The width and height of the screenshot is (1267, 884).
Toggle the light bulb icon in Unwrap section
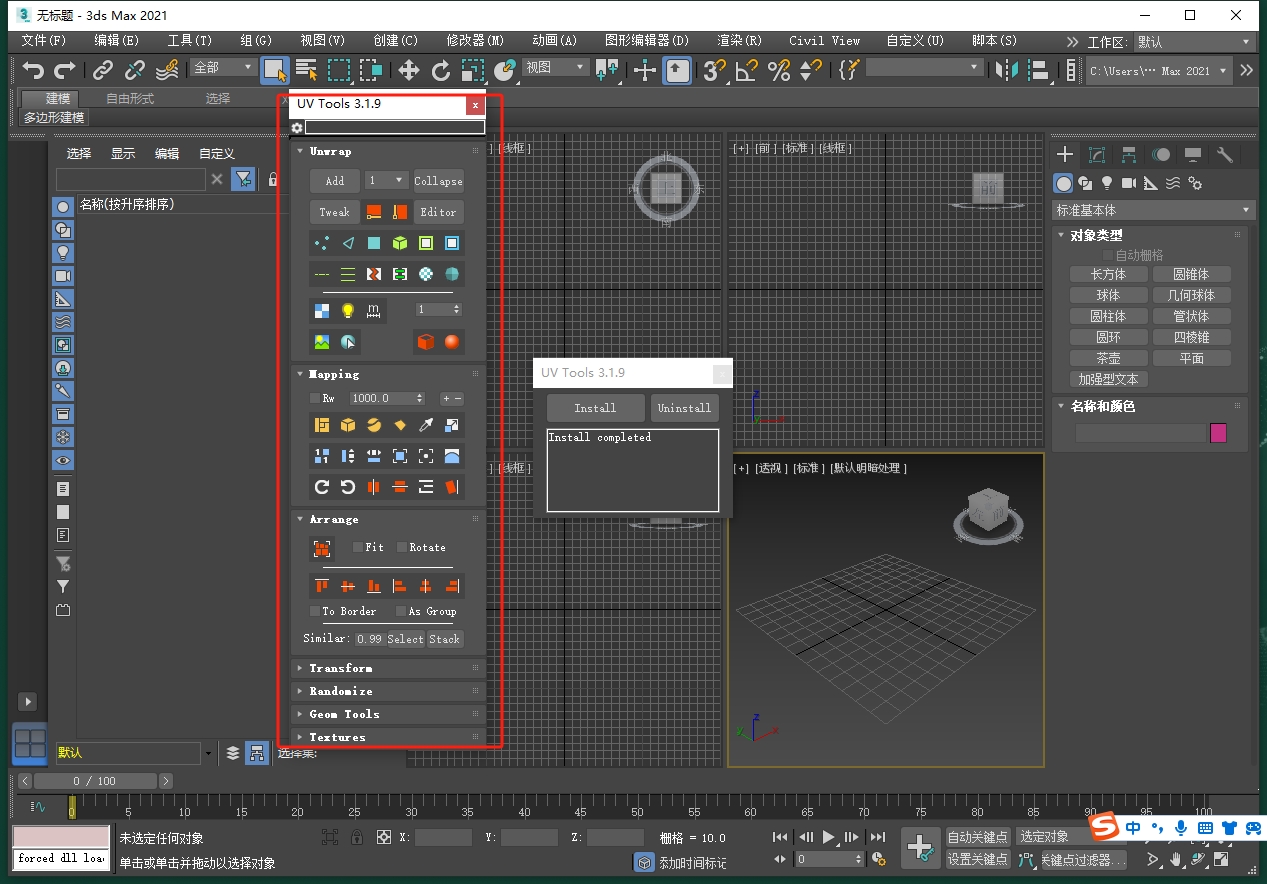[348, 311]
